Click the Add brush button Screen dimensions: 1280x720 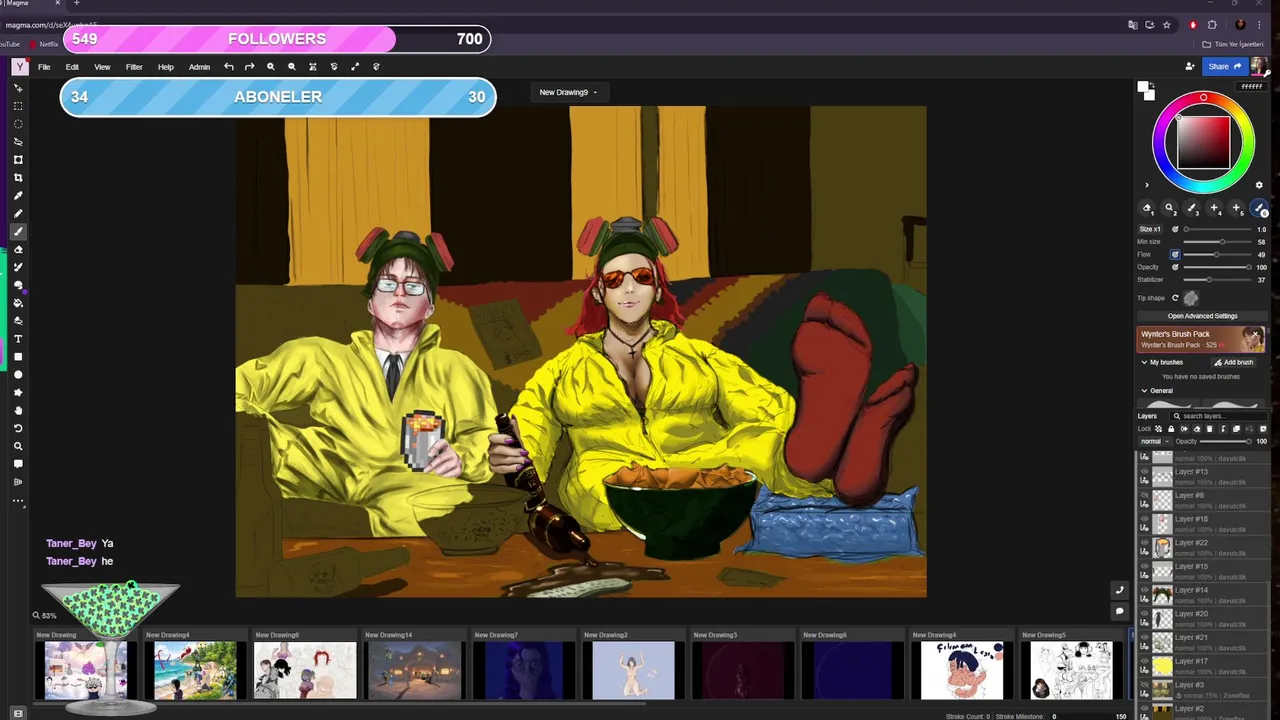1233,362
